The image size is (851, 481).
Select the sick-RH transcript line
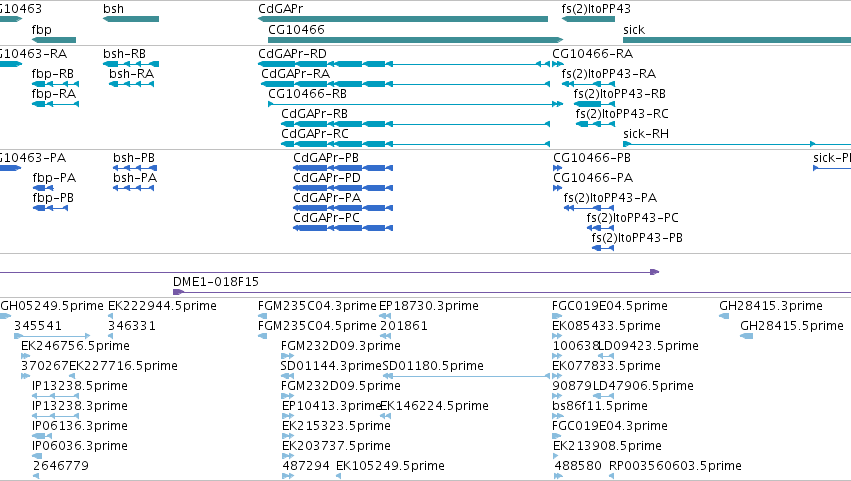click(x=737, y=144)
